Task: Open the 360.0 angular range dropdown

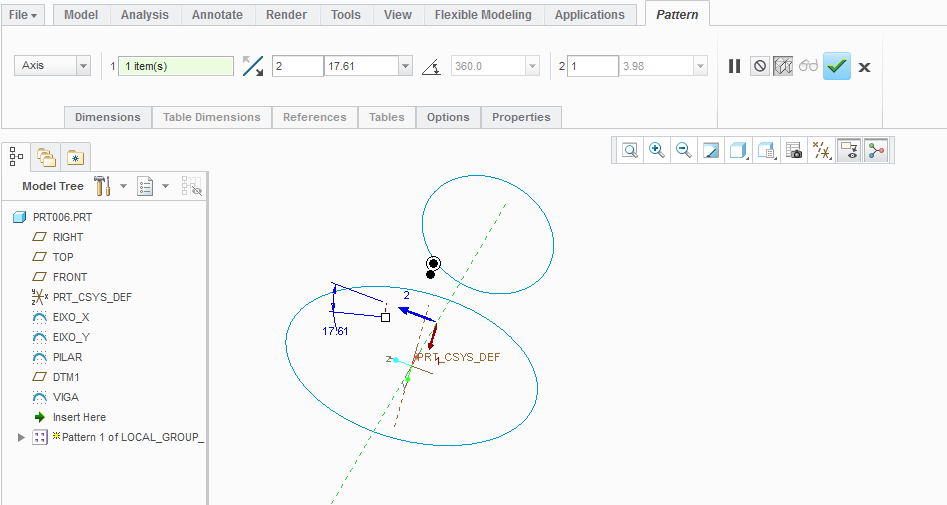Action: (532, 66)
